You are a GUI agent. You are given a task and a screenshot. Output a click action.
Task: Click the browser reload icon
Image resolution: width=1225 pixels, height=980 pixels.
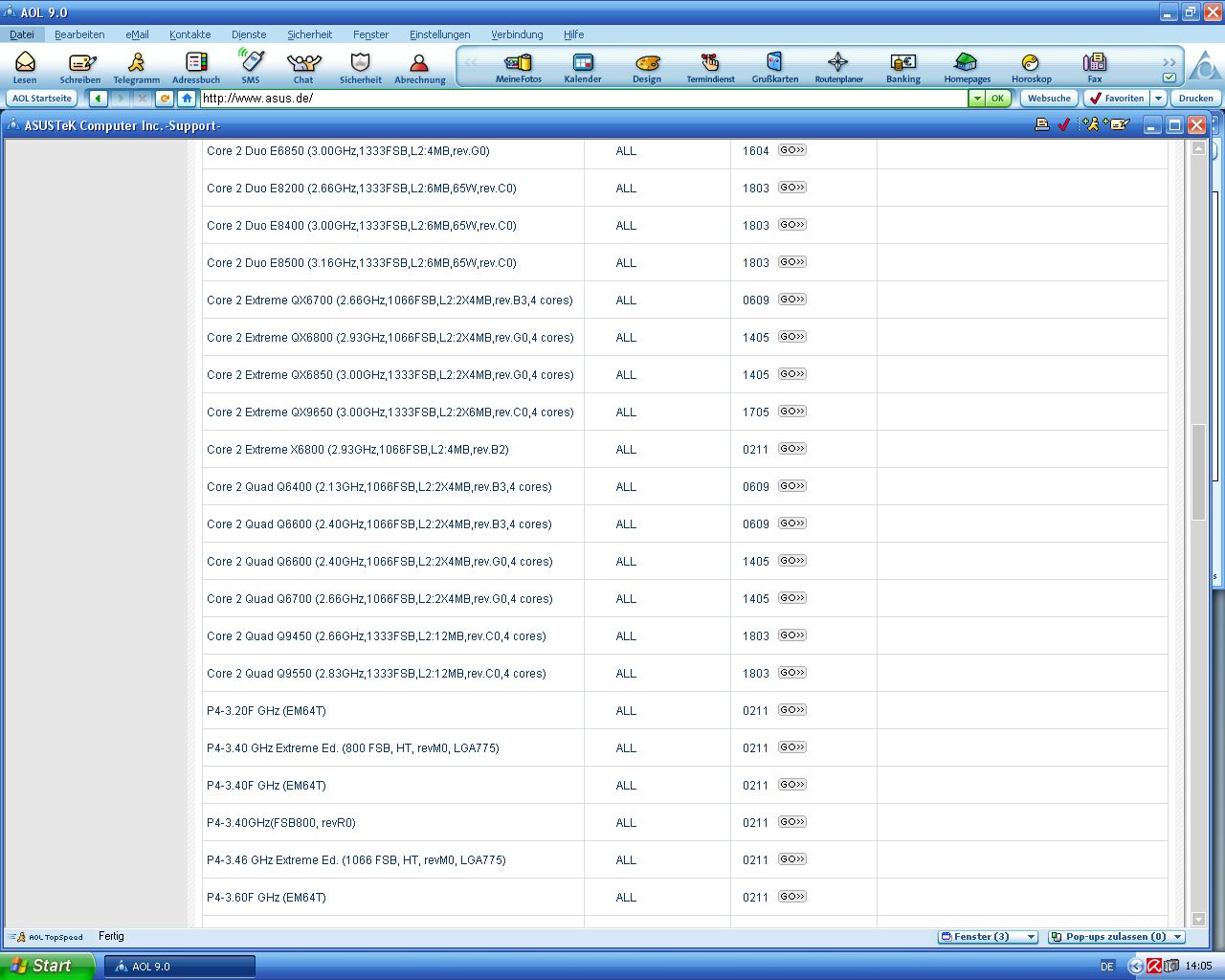click(x=165, y=99)
